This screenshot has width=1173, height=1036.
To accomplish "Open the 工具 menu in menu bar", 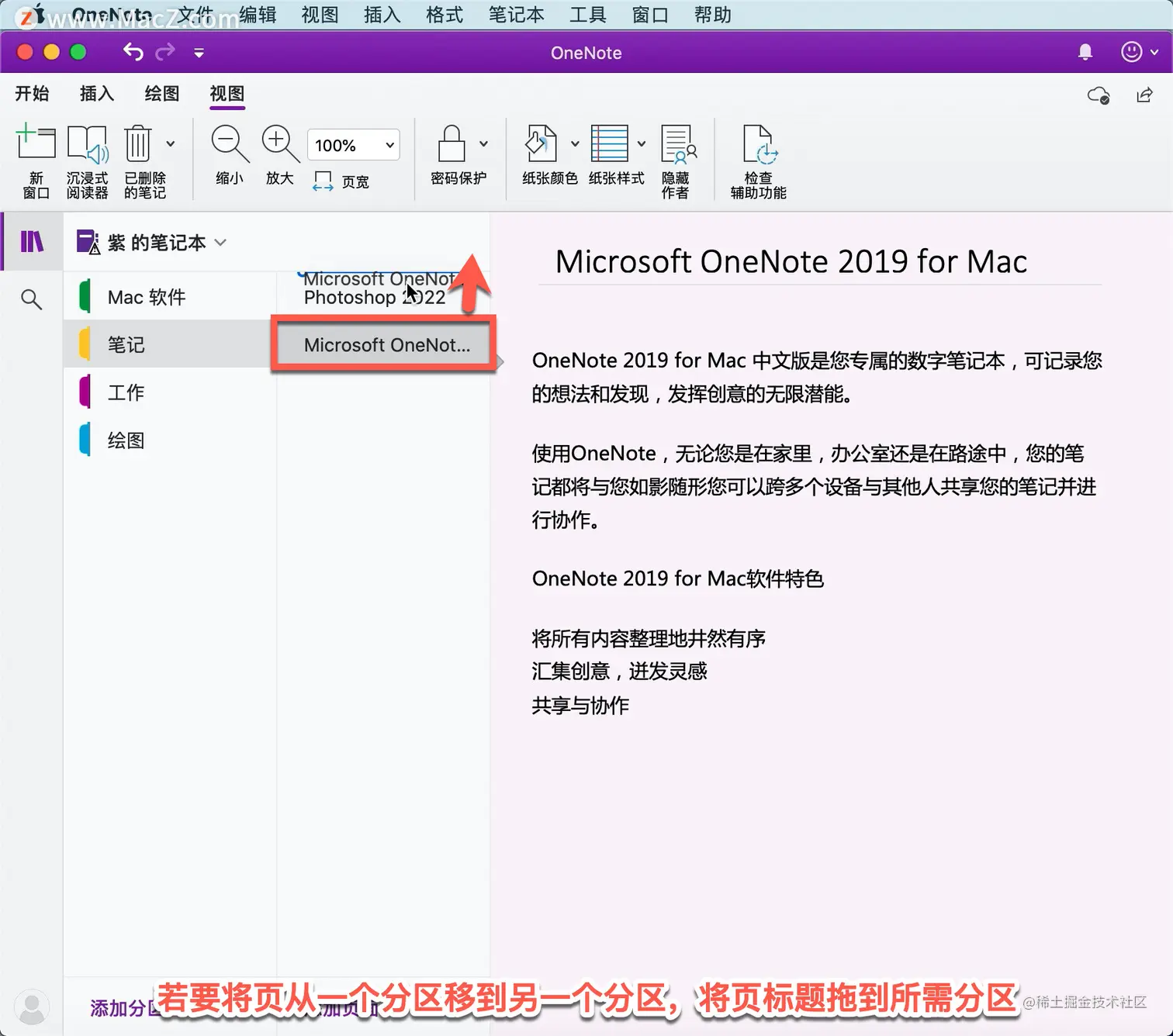I will (x=587, y=15).
